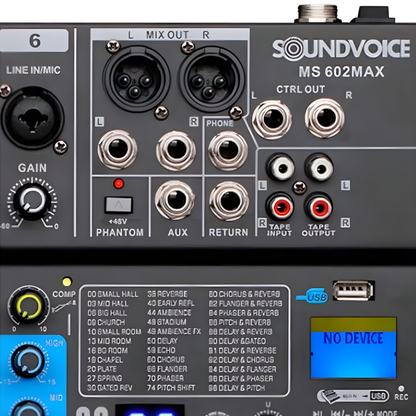Select effect '03 MID HALL' in list
Viewport: 416px width, 416px height.
click(108, 304)
